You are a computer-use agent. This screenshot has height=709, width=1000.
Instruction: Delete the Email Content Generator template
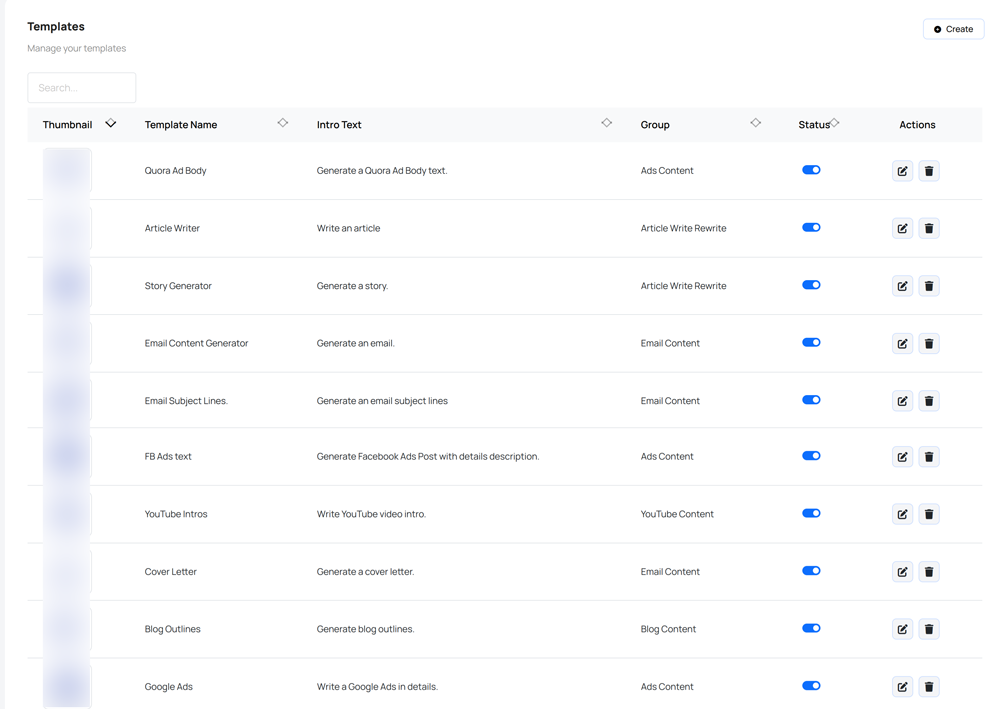tap(929, 344)
